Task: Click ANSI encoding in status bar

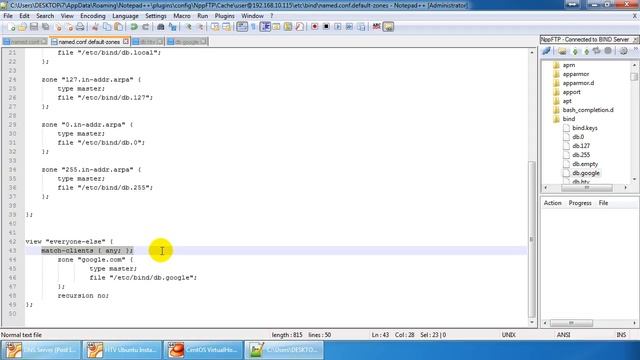Action: click(x=563, y=335)
